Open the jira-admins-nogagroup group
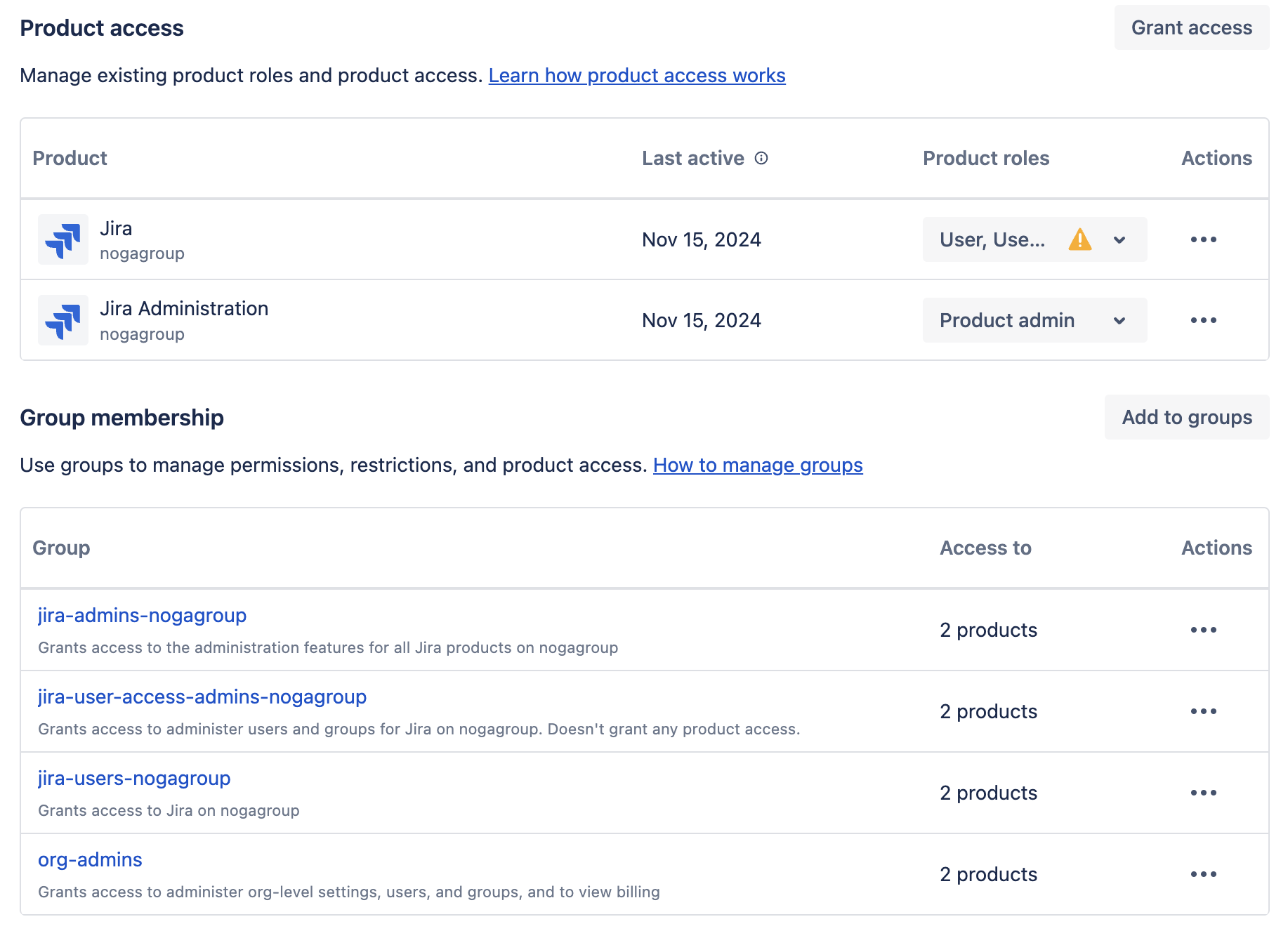The width and height of the screenshot is (1288, 931). pos(142,615)
